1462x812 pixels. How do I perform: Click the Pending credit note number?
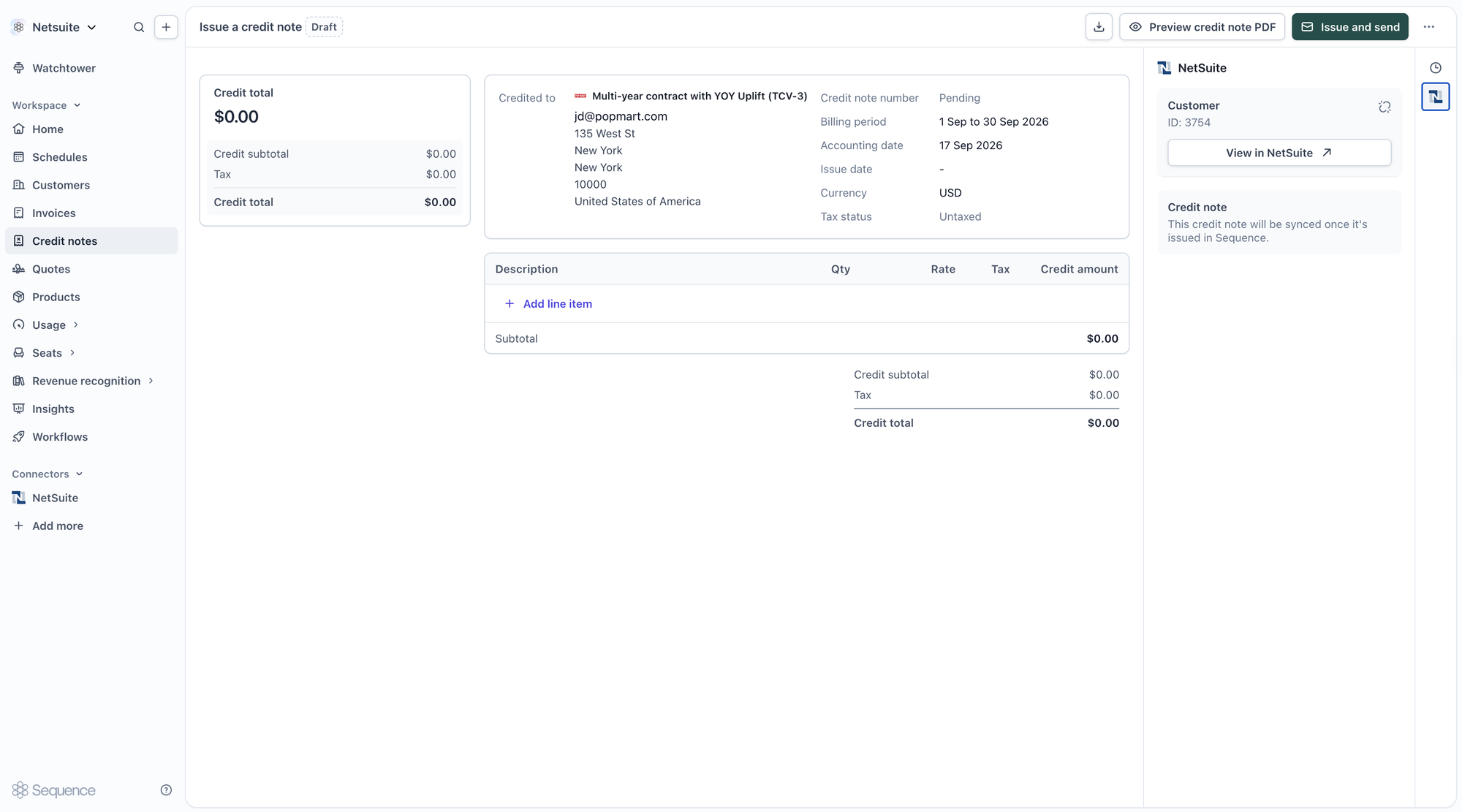(959, 98)
